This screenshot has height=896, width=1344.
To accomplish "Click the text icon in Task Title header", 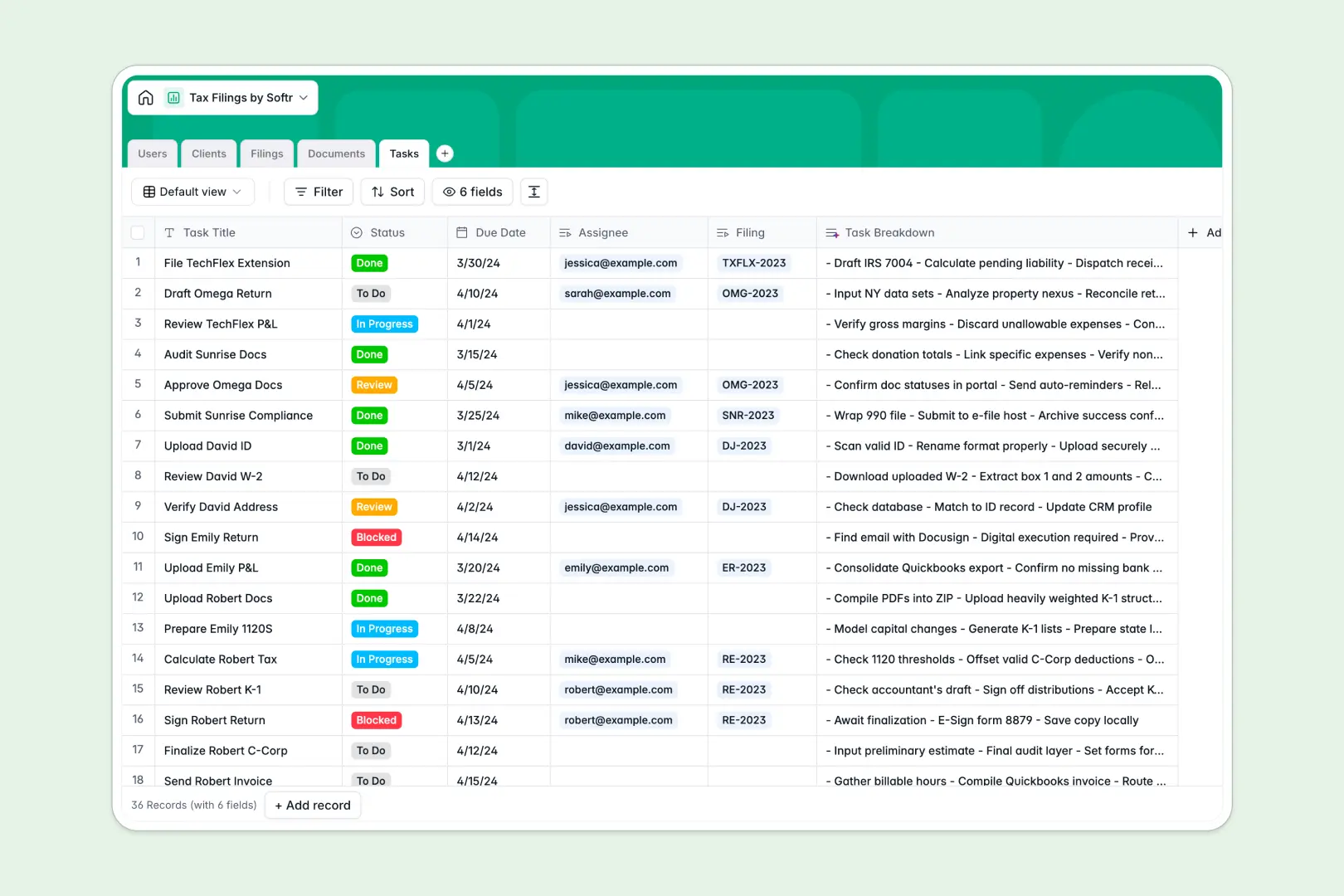I will (x=170, y=232).
